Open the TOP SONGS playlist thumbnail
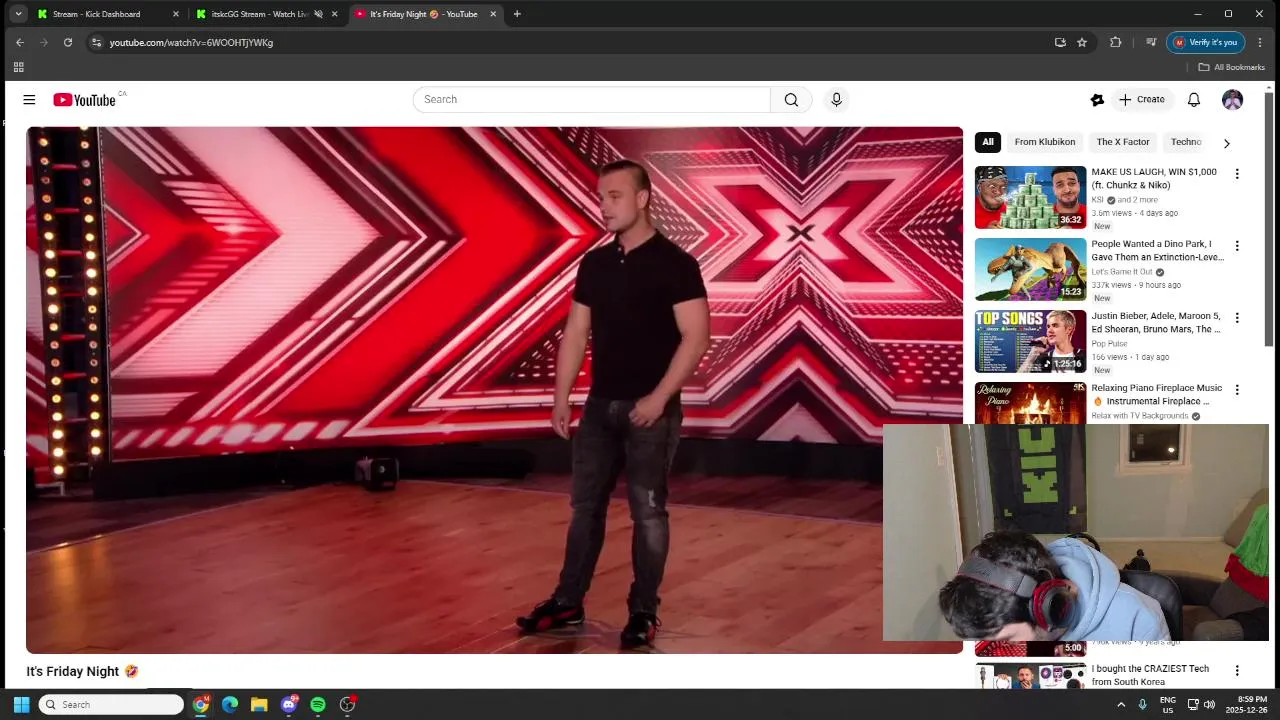The width and height of the screenshot is (1280, 720). pyautogui.click(x=1030, y=341)
